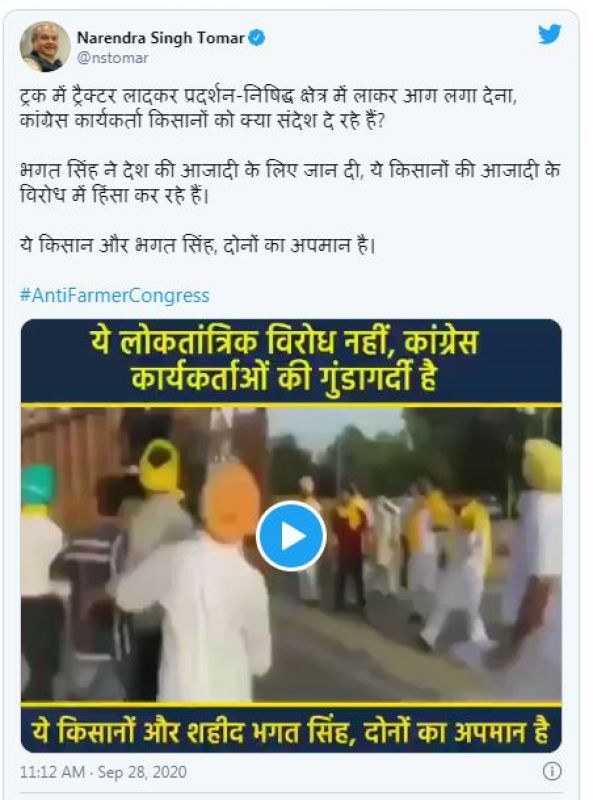Open the tweet info icon
This screenshot has height=800, width=593.
552,771
